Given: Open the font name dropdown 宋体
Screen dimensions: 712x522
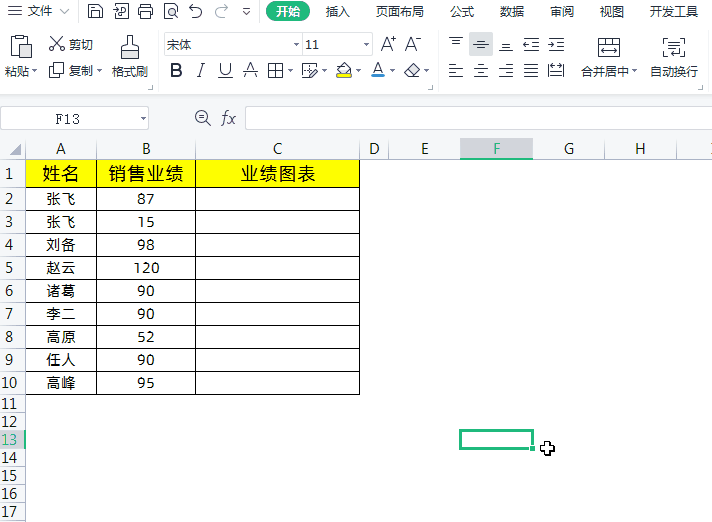Looking at the screenshot, I should coord(296,44).
